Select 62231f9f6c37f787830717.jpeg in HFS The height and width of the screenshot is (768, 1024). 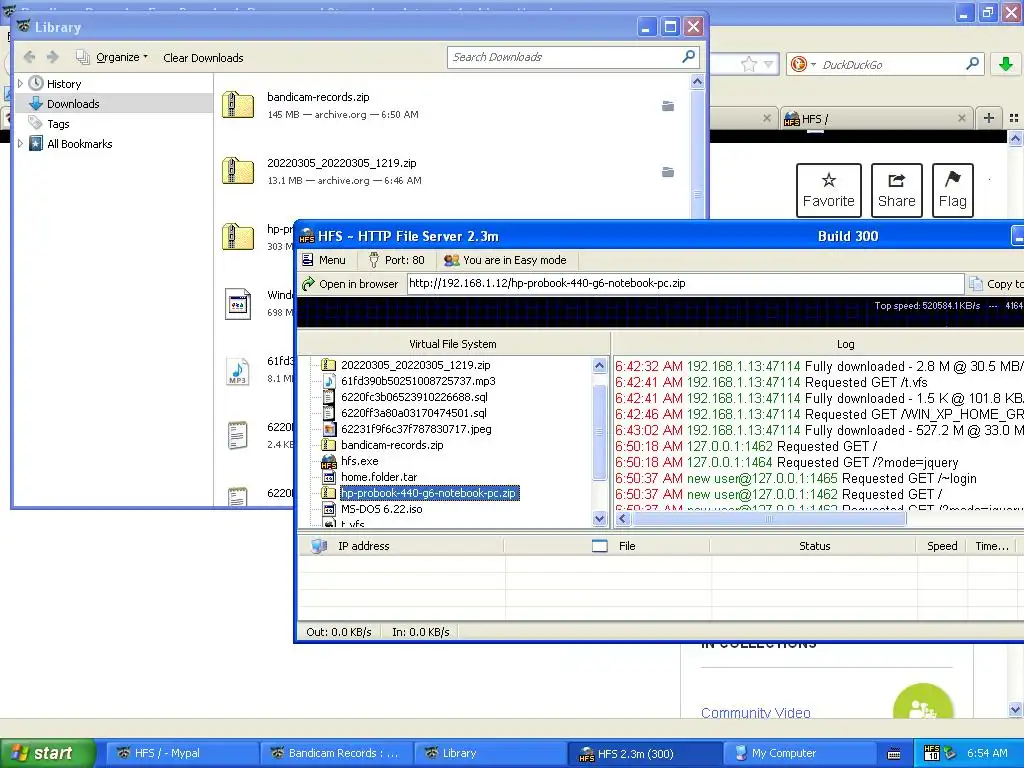416,429
